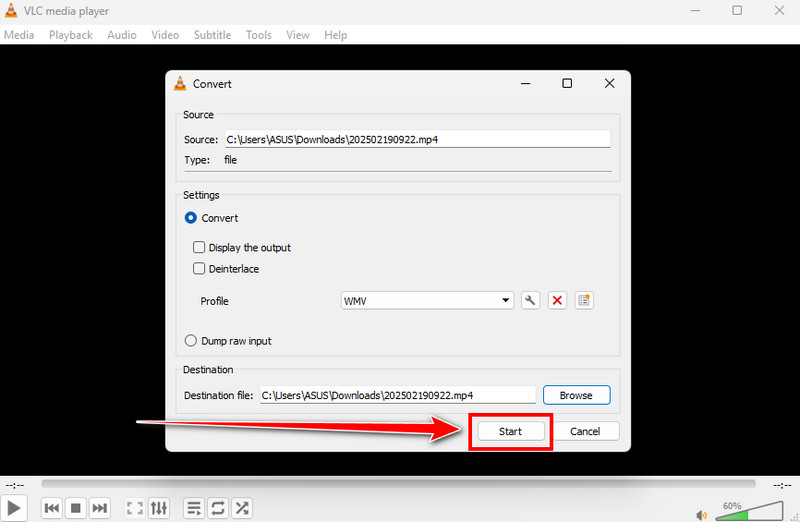Skip to next media track
Screen dimensions: 800x522
(x=99, y=508)
